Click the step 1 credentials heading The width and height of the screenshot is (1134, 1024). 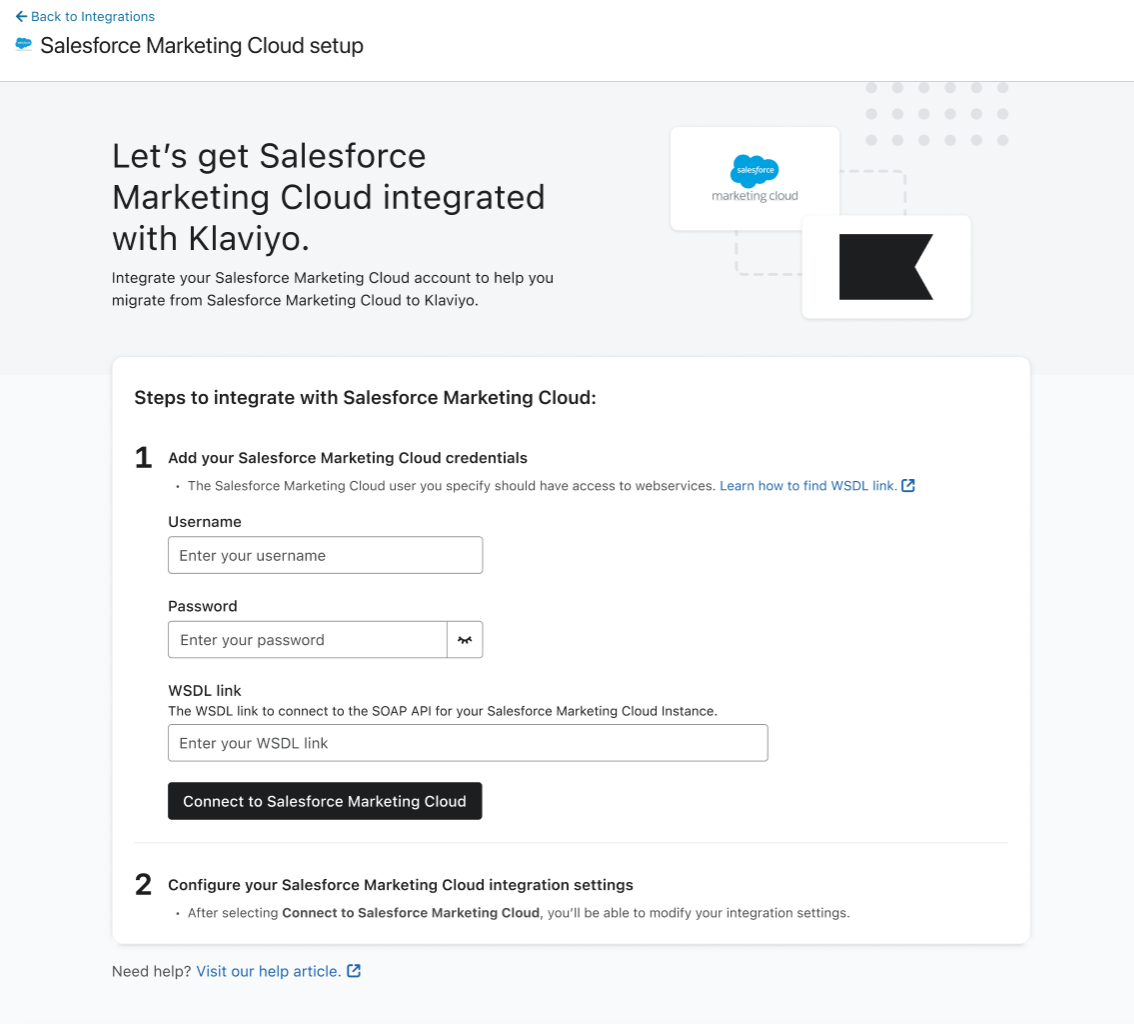(x=347, y=458)
